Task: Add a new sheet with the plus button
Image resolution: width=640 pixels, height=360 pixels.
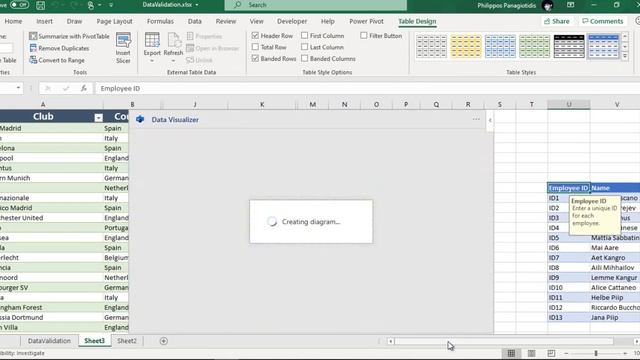Action: coord(164,341)
